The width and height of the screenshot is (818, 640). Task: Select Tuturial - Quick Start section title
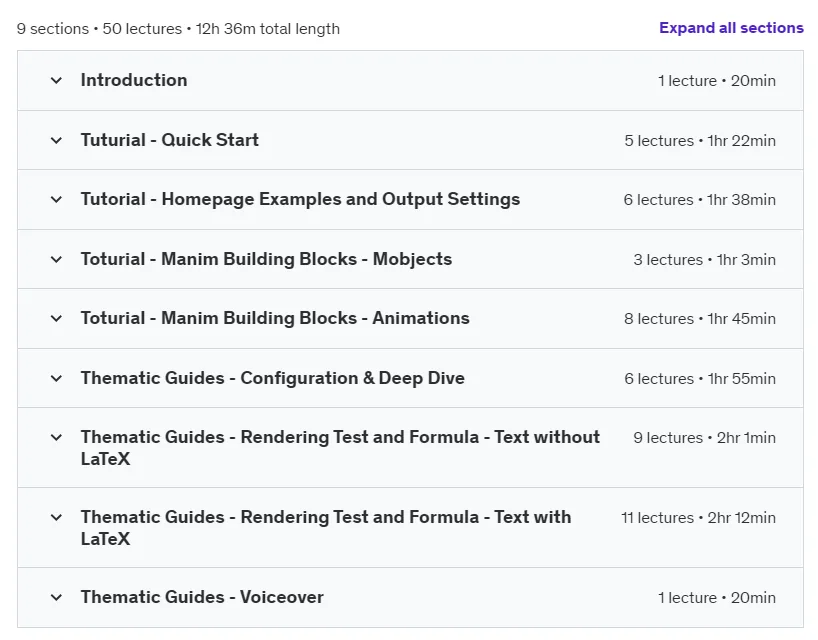coord(170,140)
